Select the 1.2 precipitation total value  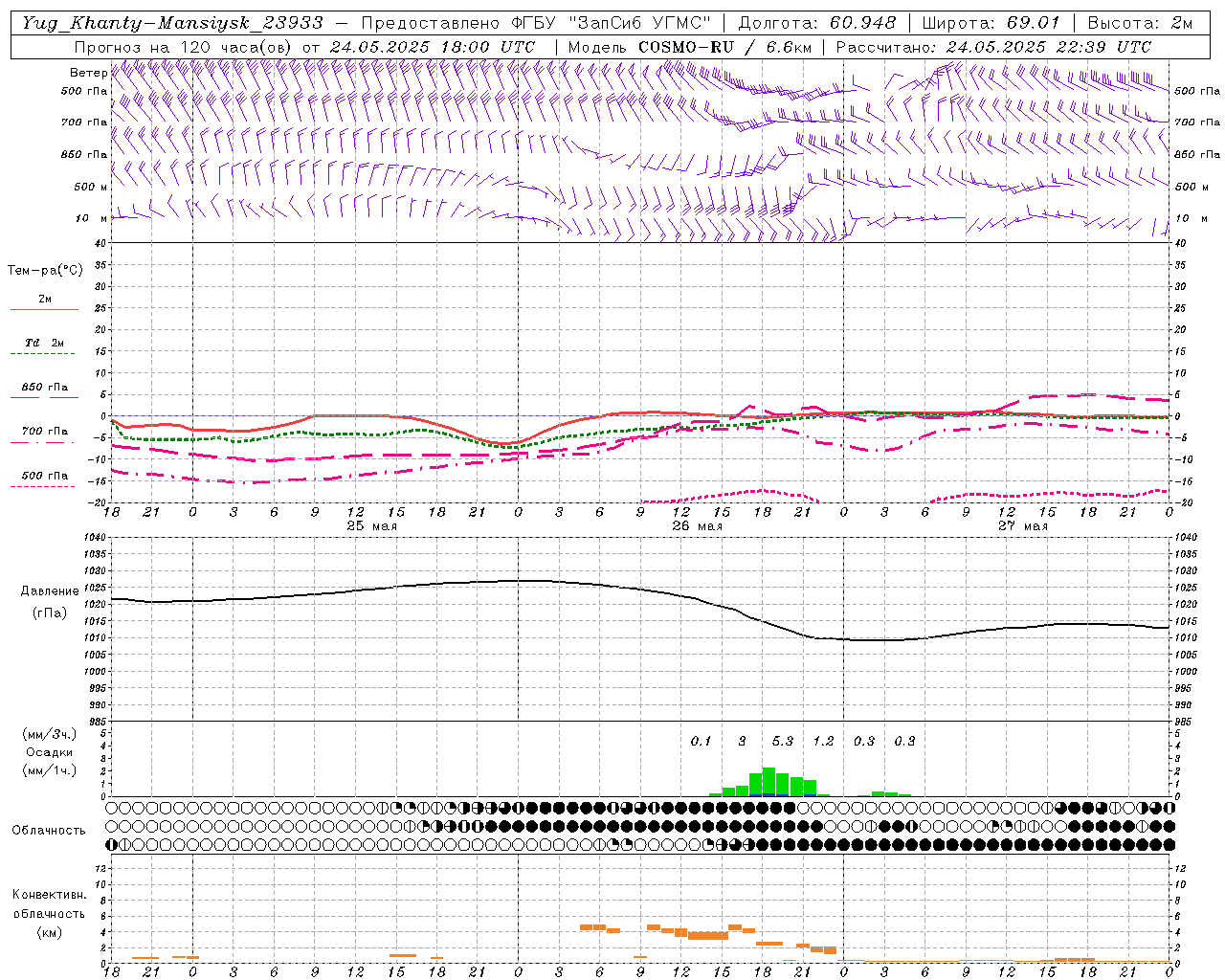coord(823,741)
